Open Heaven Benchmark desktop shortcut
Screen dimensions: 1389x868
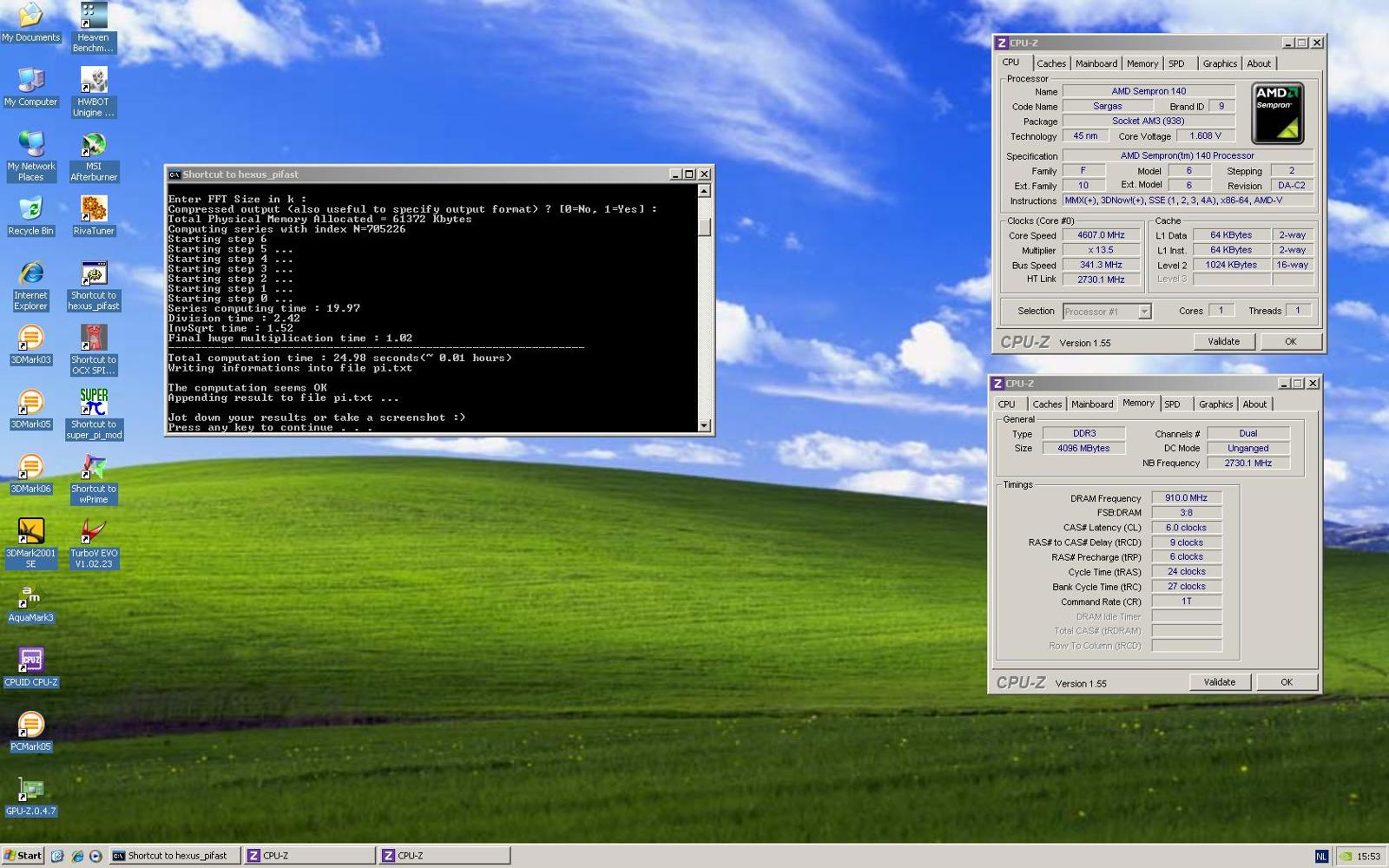(x=93, y=28)
